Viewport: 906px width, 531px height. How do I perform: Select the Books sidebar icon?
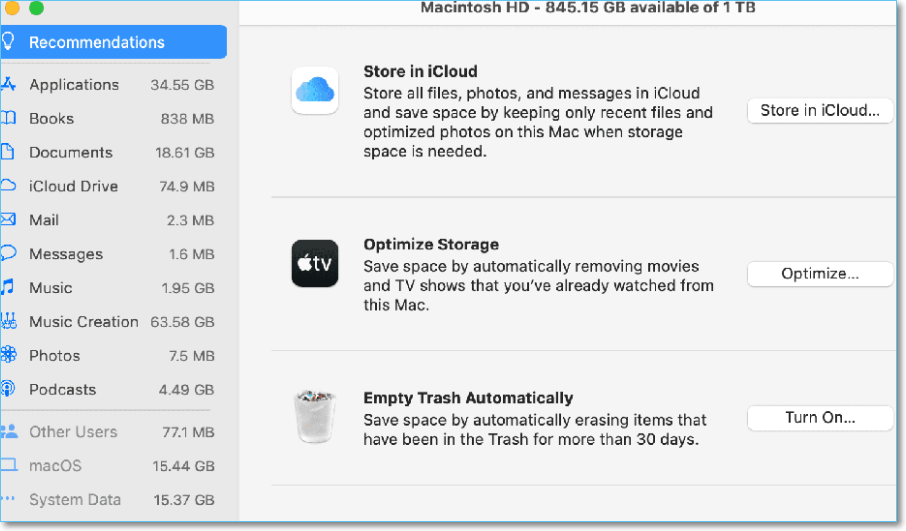pos(8,119)
